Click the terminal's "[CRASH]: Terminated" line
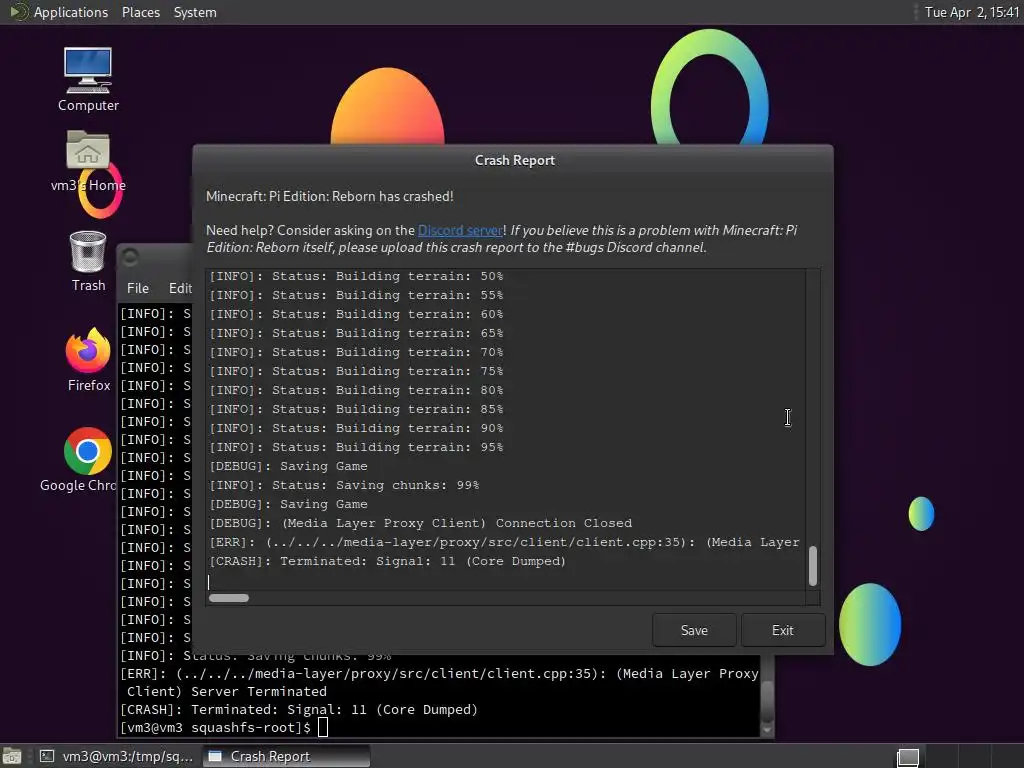 299,710
